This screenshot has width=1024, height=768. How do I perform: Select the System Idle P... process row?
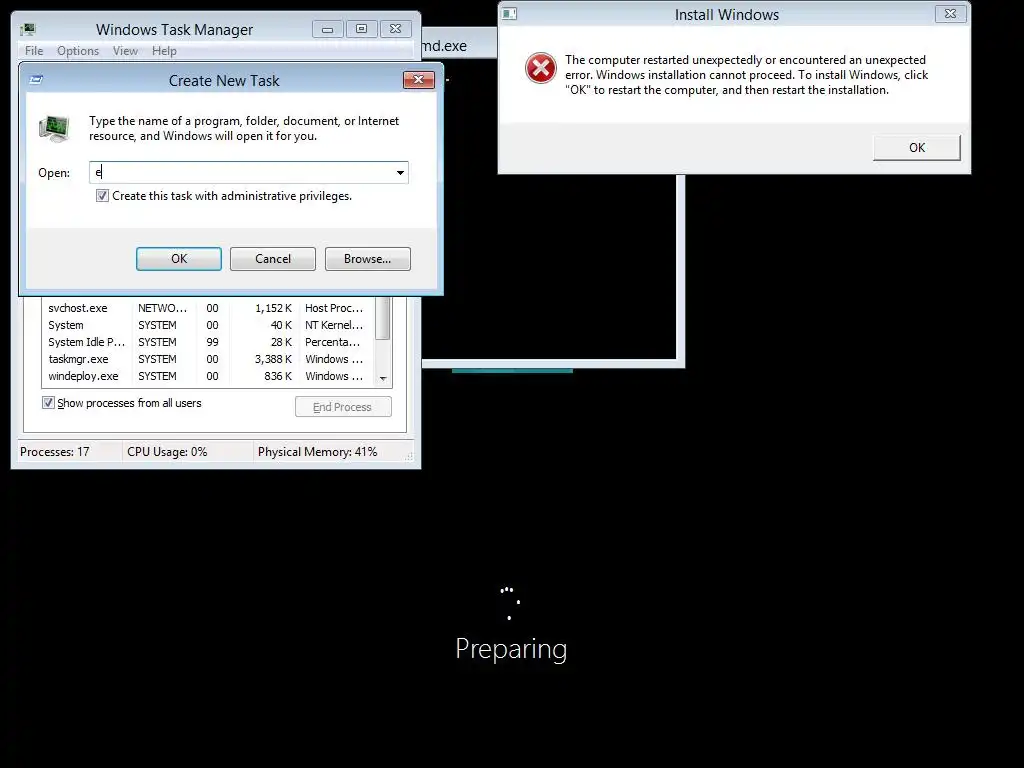pyautogui.click(x=208, y=342)
